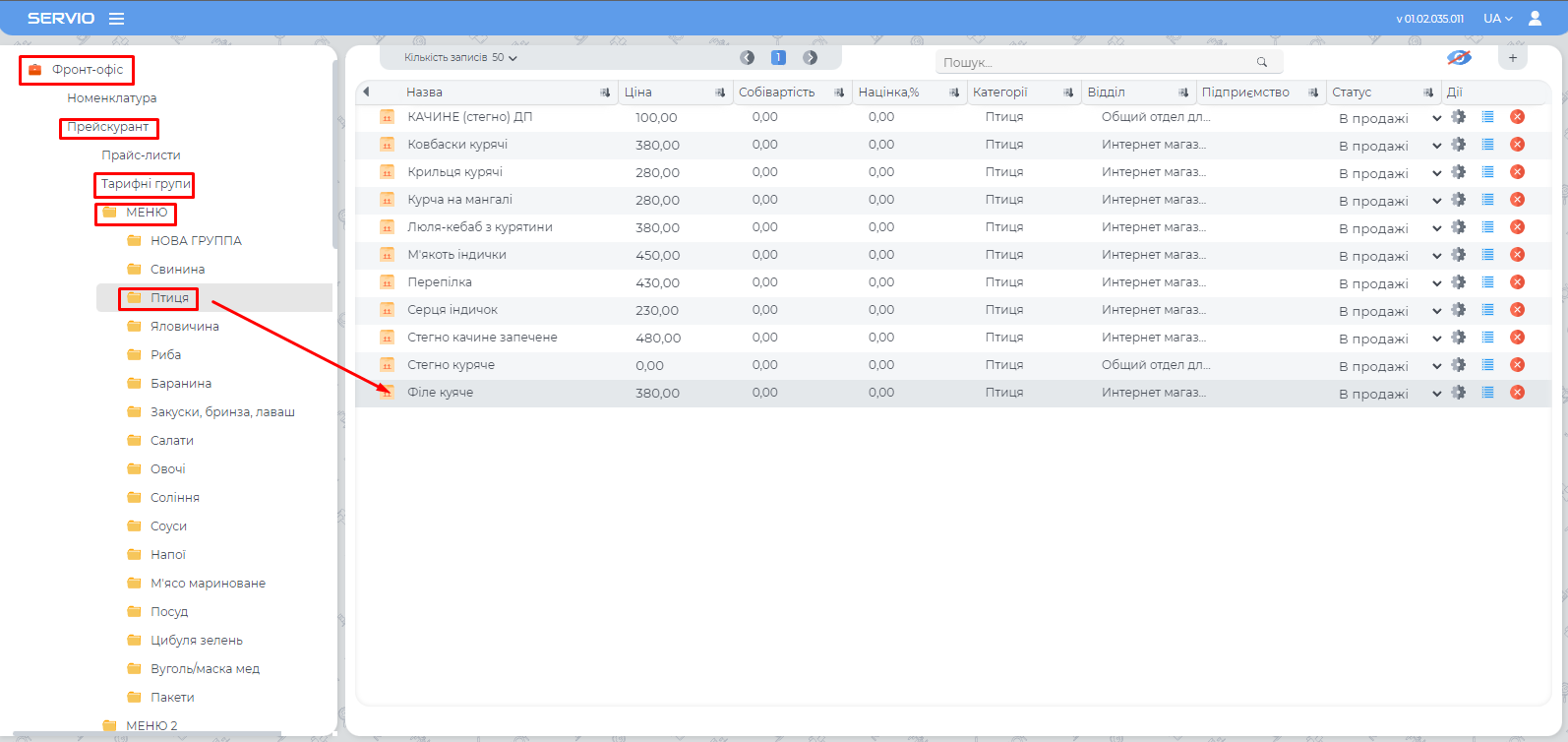Open the hamburger menu next to SERVIO

pyautogui.click(x=116, y=19)
